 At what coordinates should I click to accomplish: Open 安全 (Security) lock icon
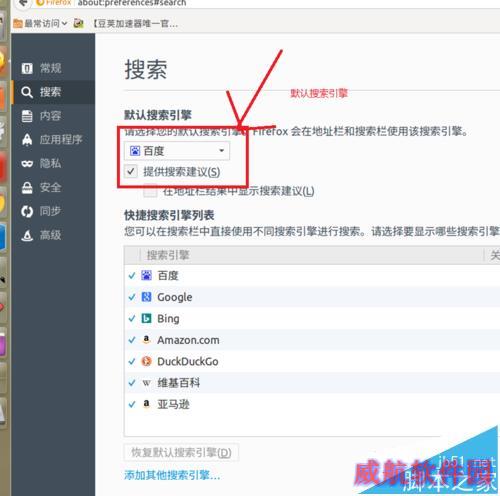[27, 188]
